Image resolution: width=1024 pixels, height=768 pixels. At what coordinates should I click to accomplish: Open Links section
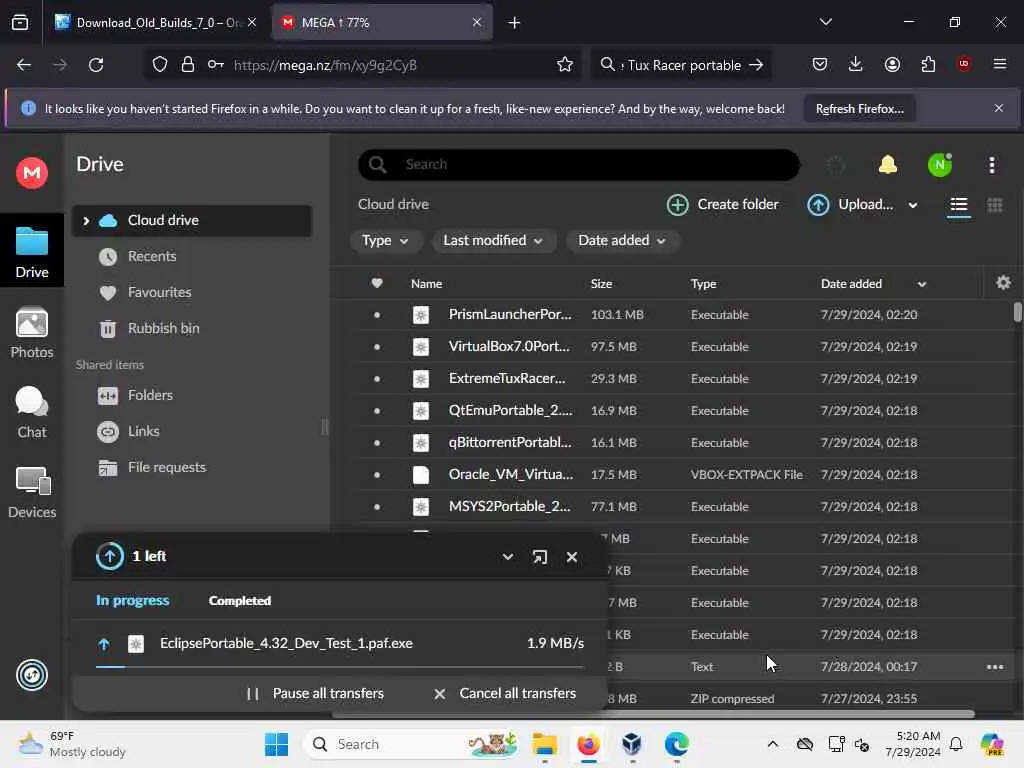tap(143, 431)
